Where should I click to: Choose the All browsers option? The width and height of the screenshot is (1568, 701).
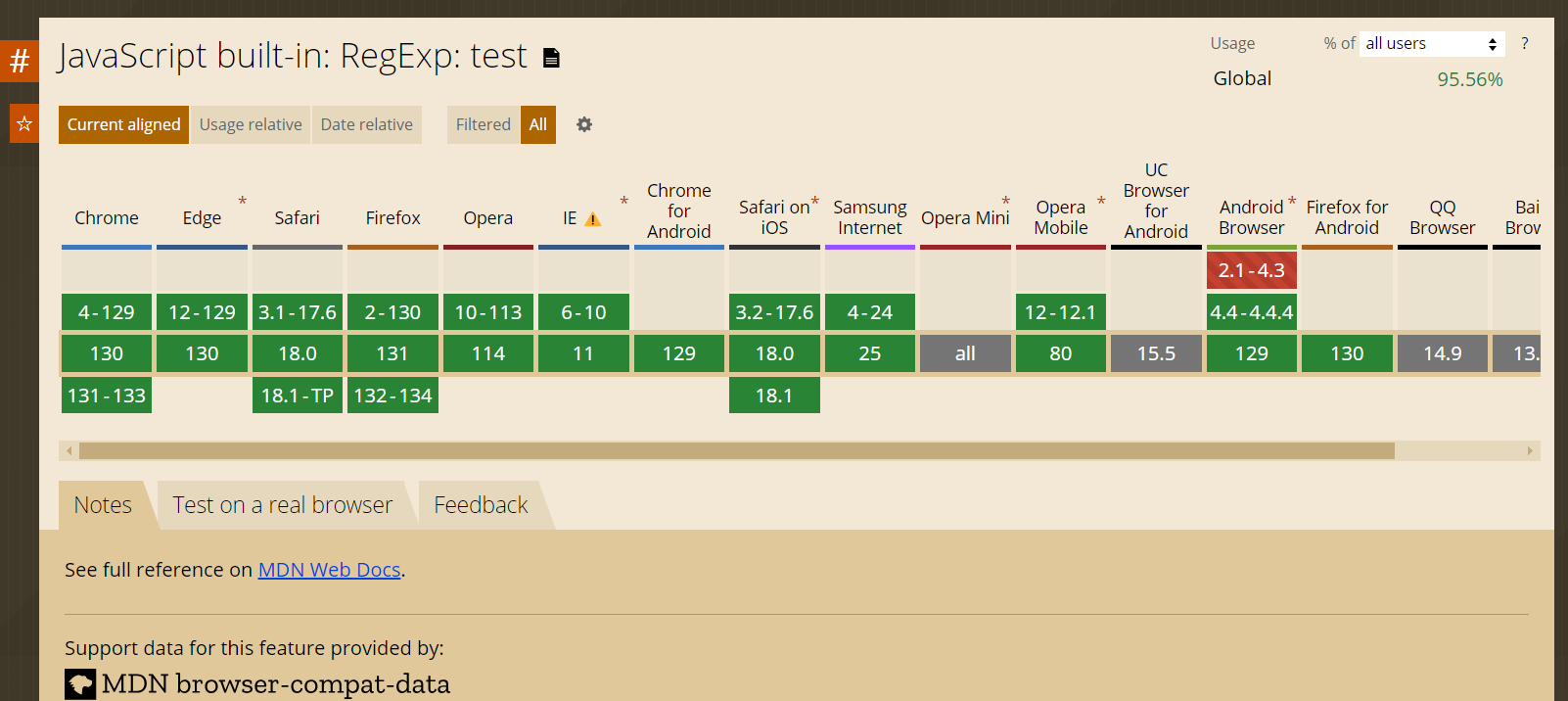click(x=538, y=124)
